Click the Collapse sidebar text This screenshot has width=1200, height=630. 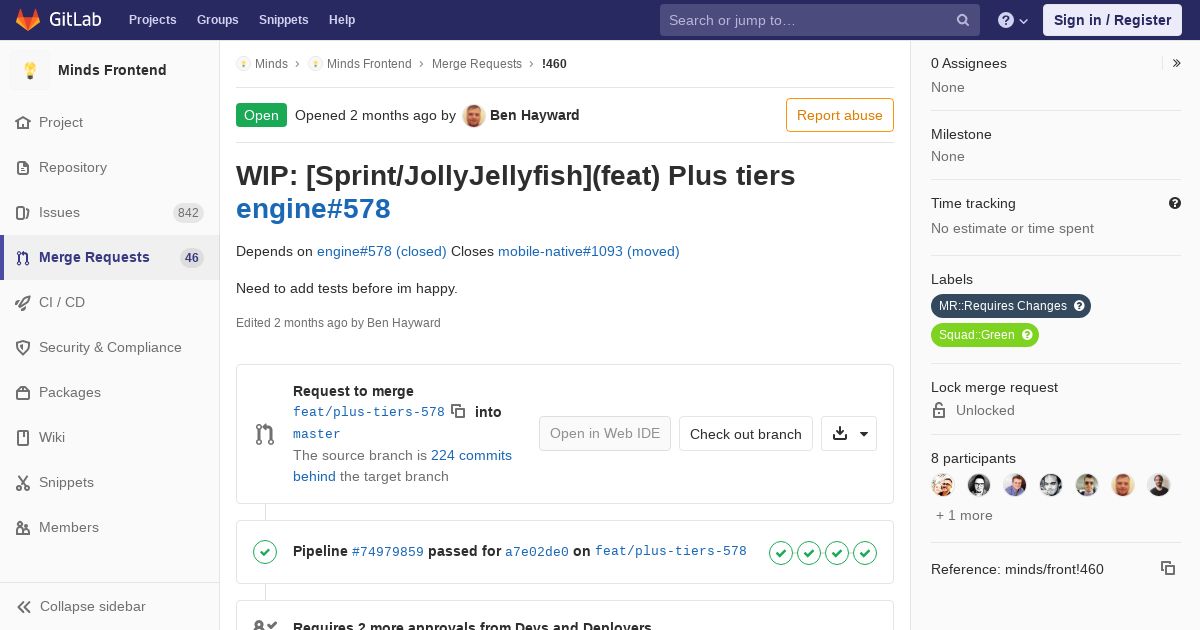coord(93,606)
